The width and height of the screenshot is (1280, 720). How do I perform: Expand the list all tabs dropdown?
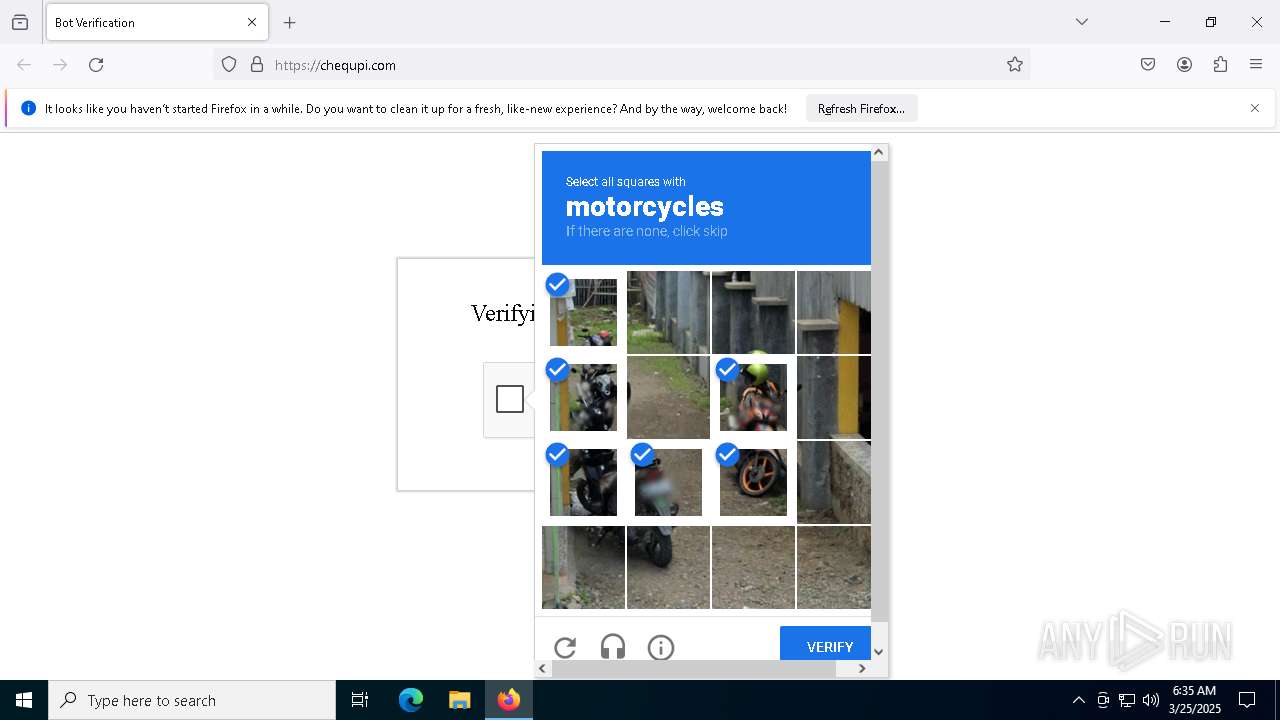point(1082,22)
